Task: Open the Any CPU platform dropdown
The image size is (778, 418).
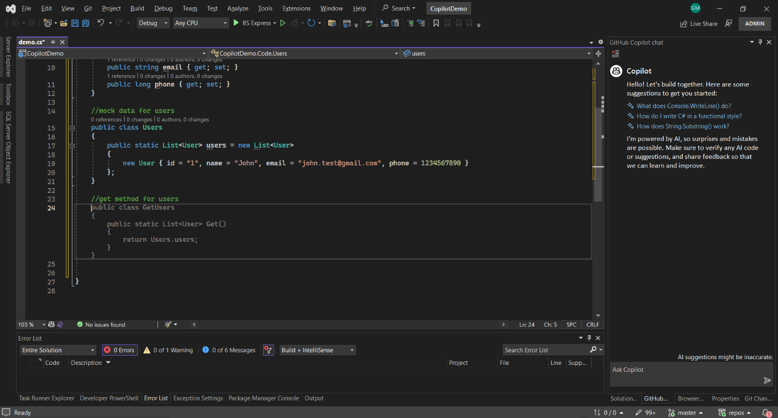Action: [x=200, y=23]
